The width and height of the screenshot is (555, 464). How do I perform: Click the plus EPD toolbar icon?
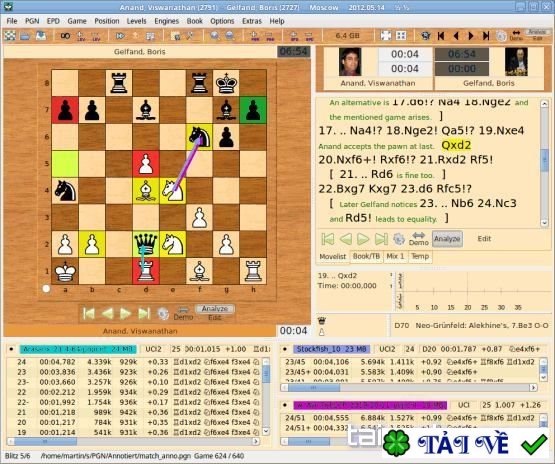pyautogui.click(x=294, y=36)
